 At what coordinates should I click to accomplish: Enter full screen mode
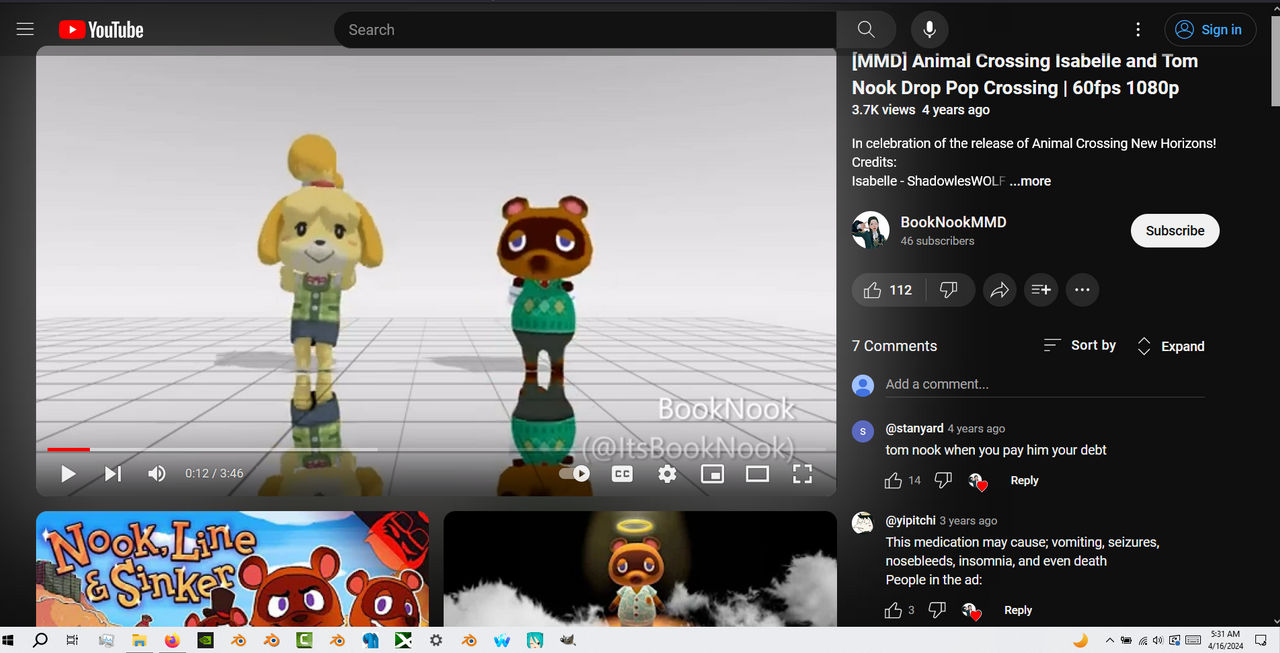pyautogui.click(x=802, y=474)
